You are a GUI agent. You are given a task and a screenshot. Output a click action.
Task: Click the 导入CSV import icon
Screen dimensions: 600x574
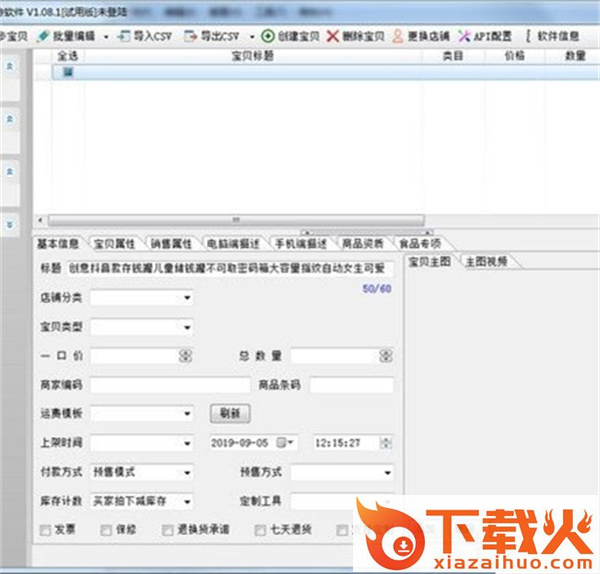[125, 35]
